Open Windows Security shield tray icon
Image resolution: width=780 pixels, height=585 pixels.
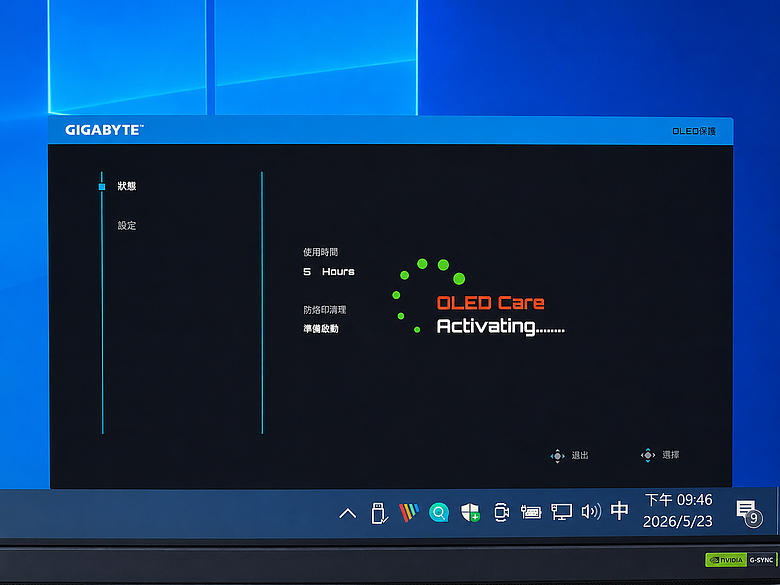tap(470, 512)
